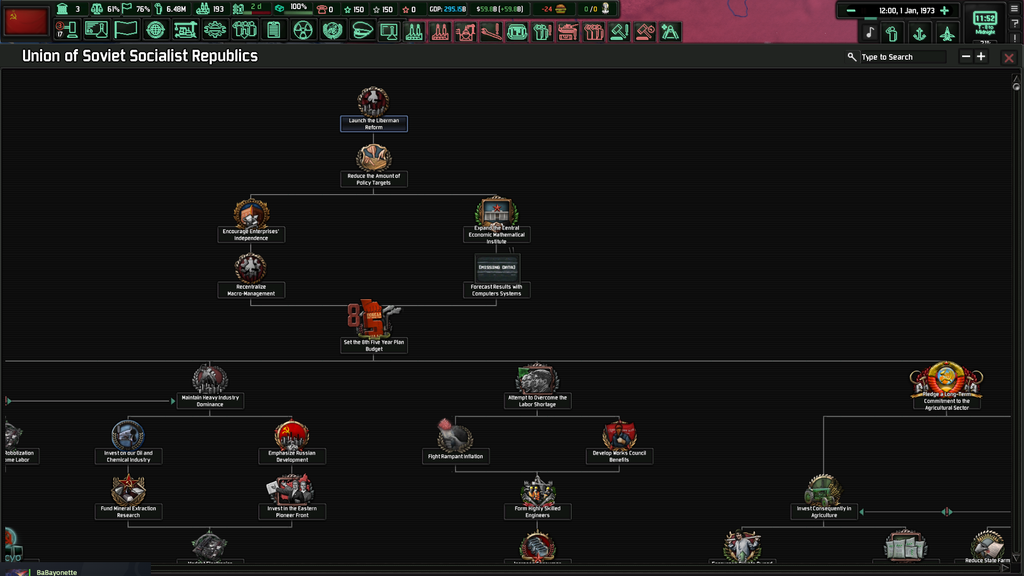Click the Attempt to Overcome the Labor Shortage icon
The width and height of the screenshot is (1024, 576).
(537, 379)
